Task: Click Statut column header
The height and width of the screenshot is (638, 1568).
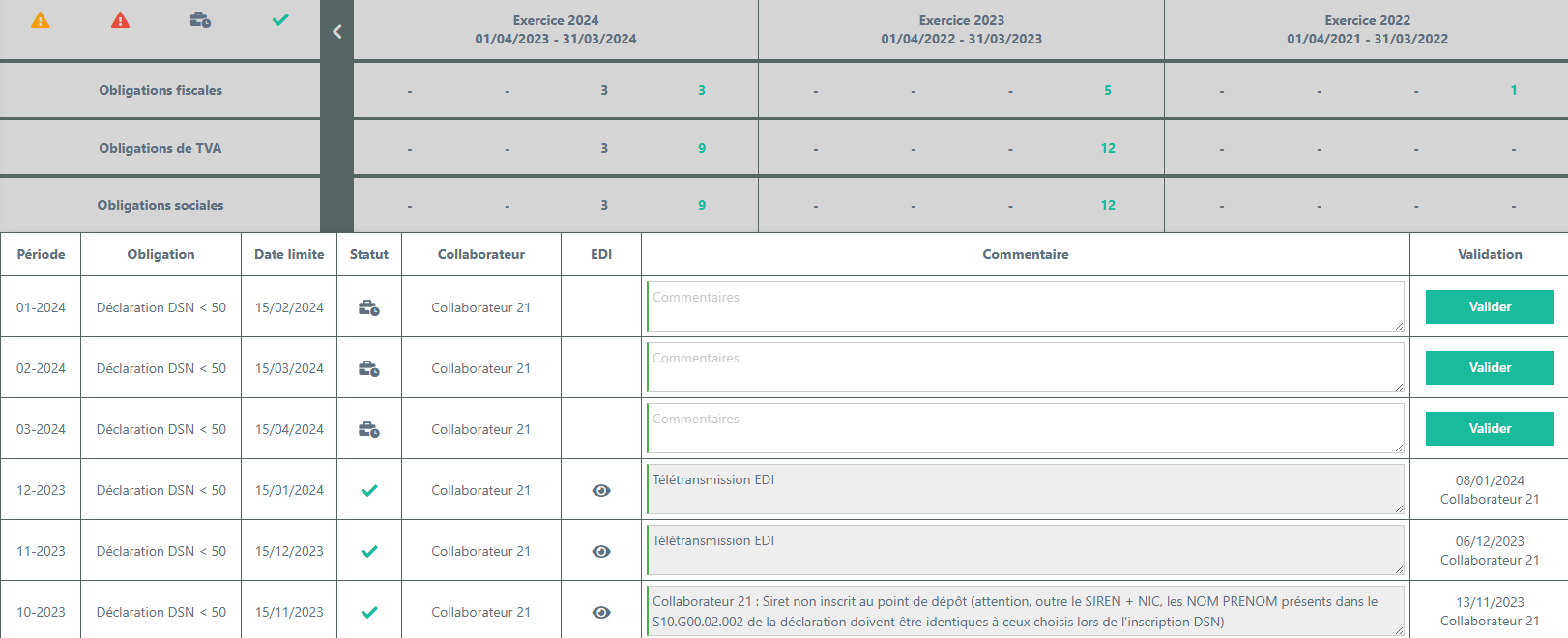Action: pos(369,254)
